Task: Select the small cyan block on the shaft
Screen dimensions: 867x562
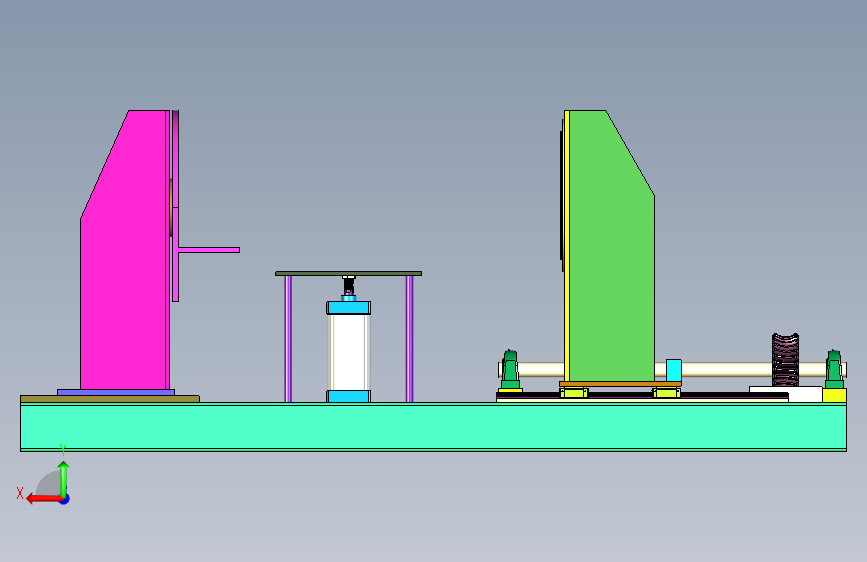Action: (x=673, y=371)
